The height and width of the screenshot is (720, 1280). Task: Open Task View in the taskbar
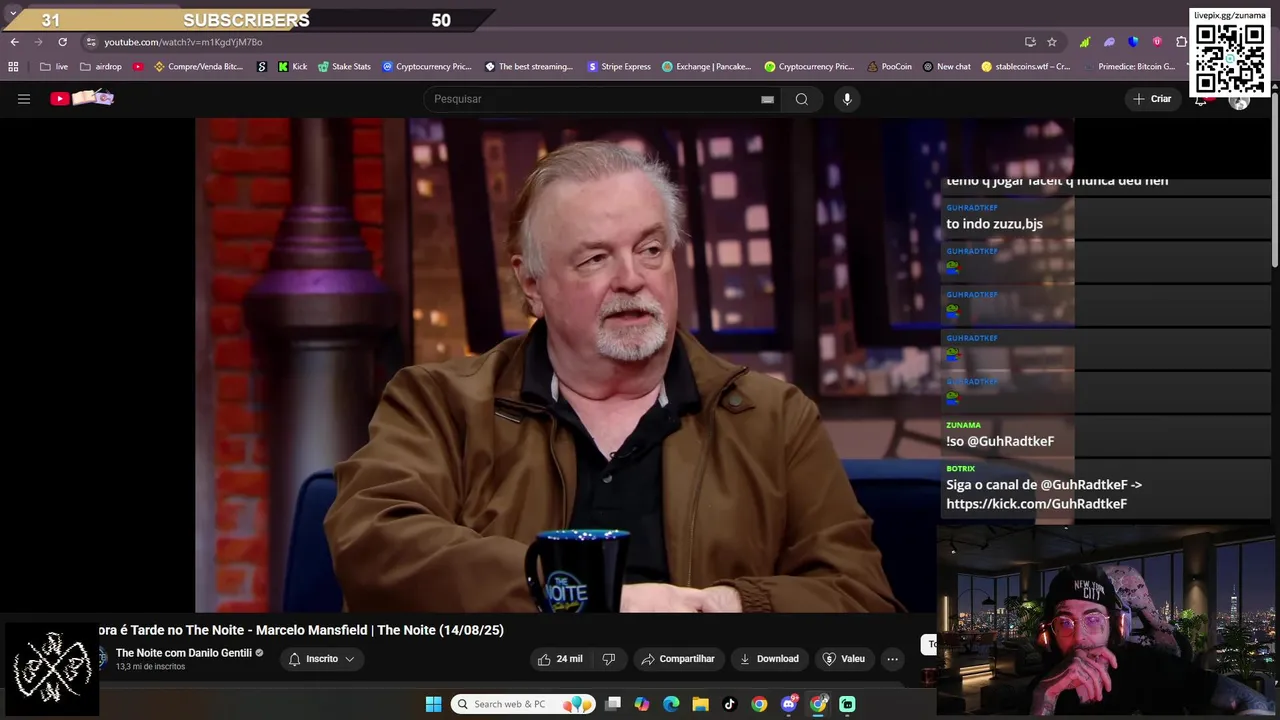point(613,704)
